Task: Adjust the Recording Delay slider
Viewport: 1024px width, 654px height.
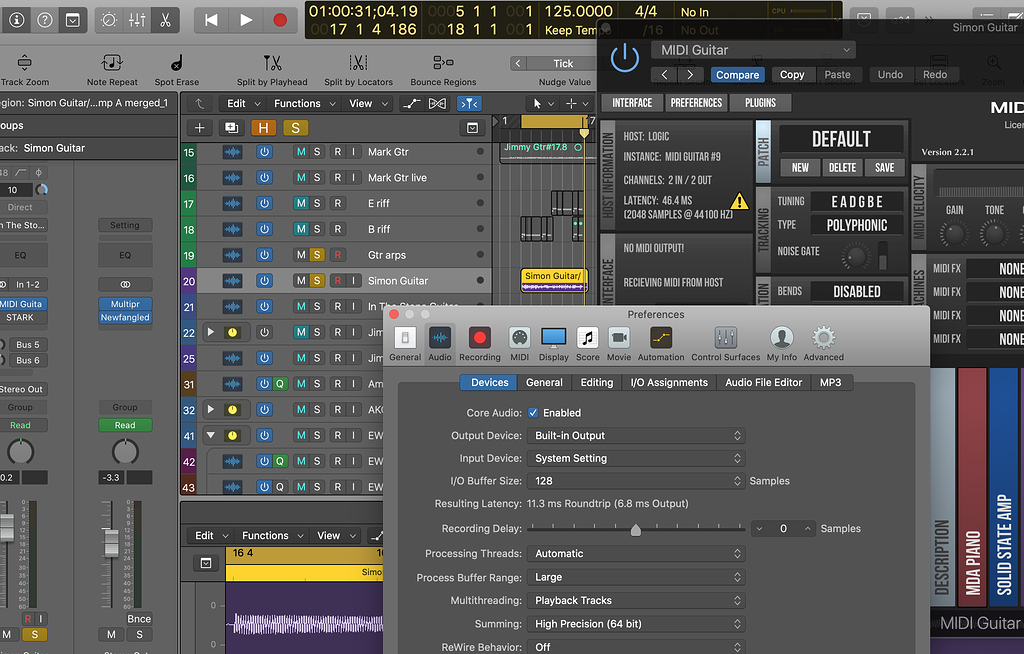Action: click(635, 529)
